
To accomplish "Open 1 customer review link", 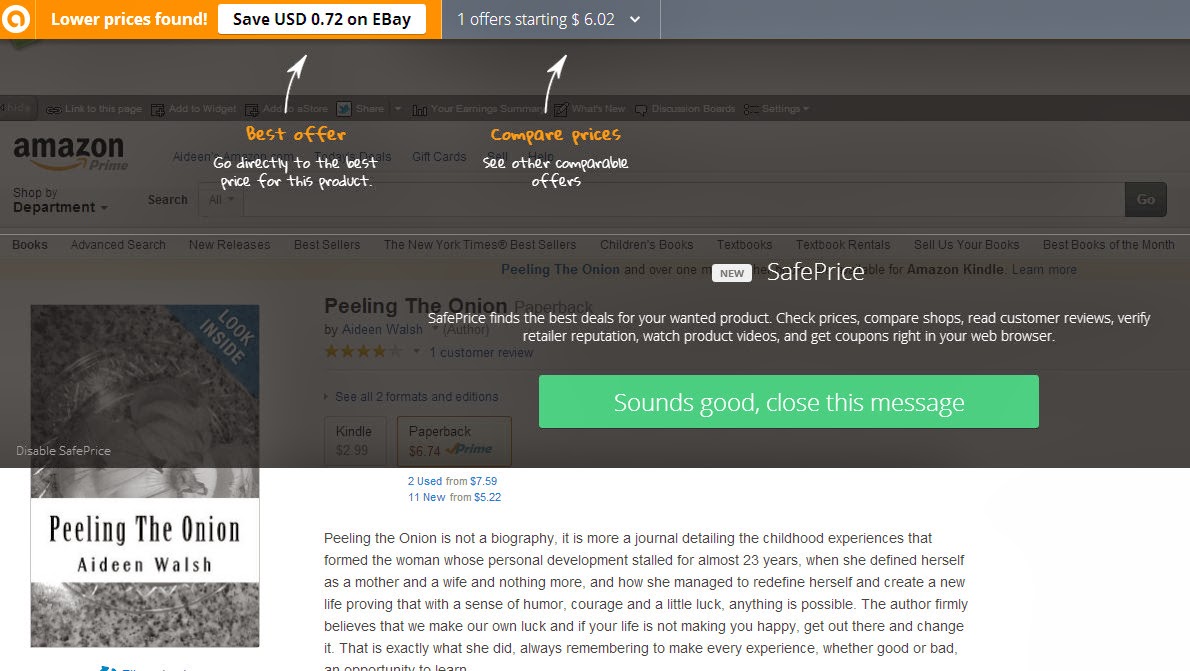I will point(481,352).
